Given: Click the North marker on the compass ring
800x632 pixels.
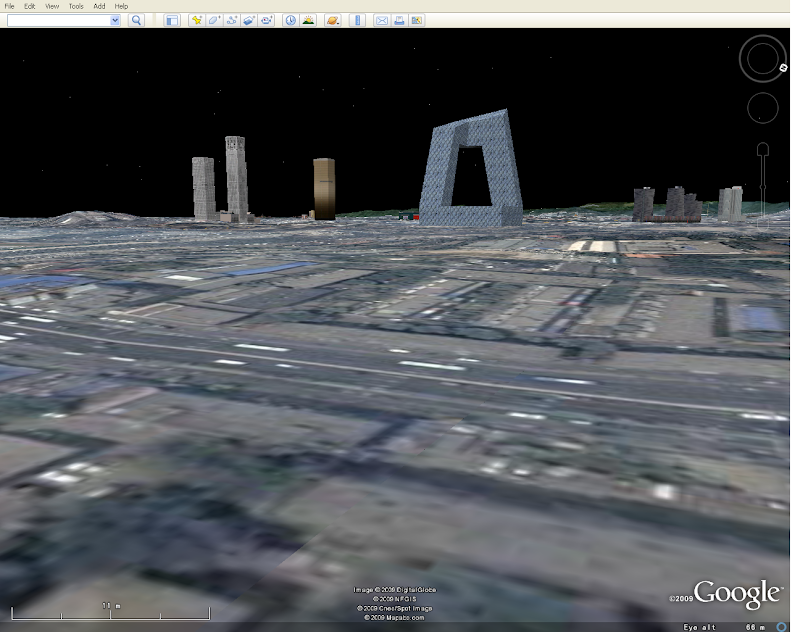Looking at the screenshot, I should tap(784, 68).
